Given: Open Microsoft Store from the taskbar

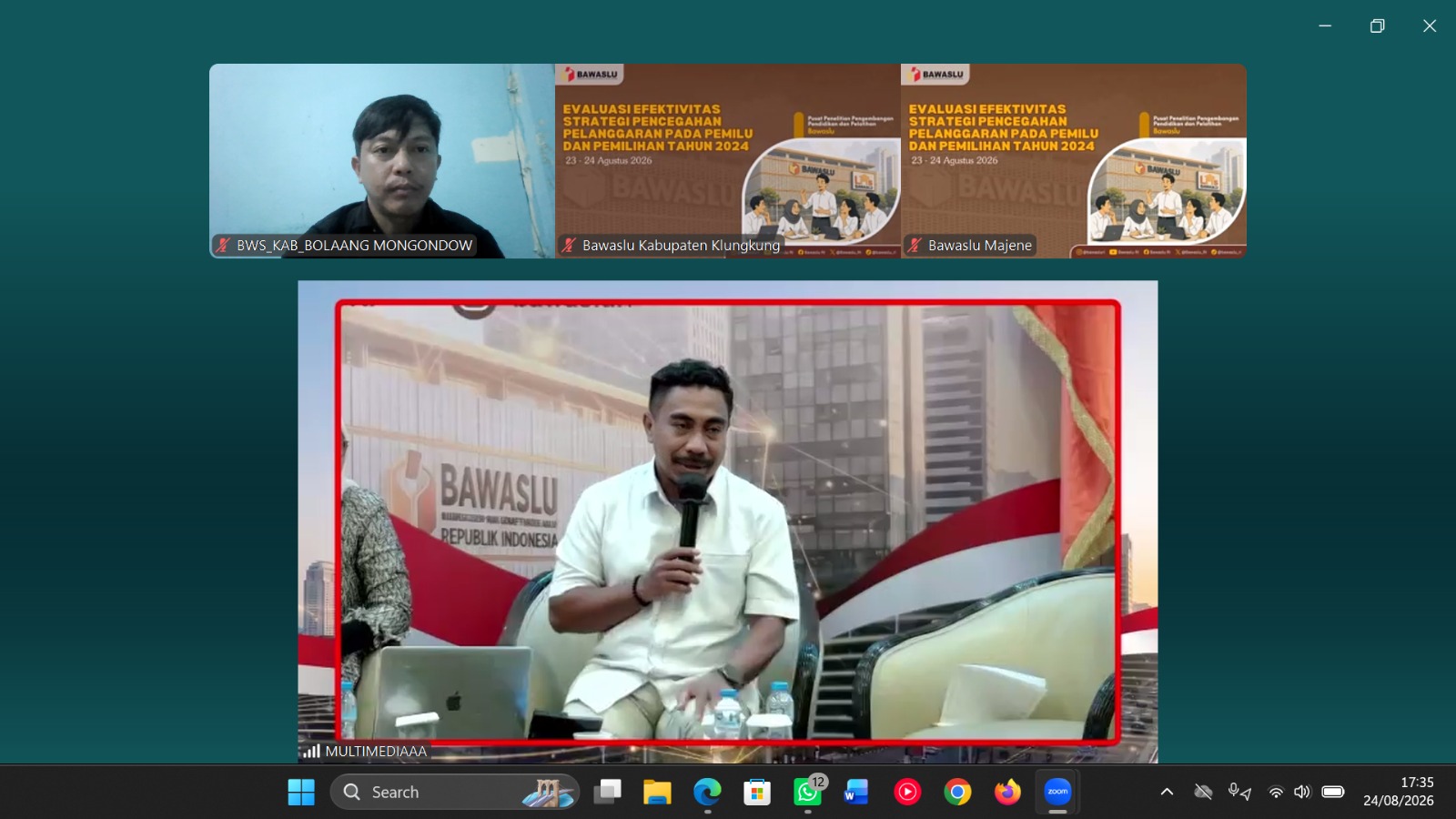Looking at the screenshot, I should (x=757, y=792).
